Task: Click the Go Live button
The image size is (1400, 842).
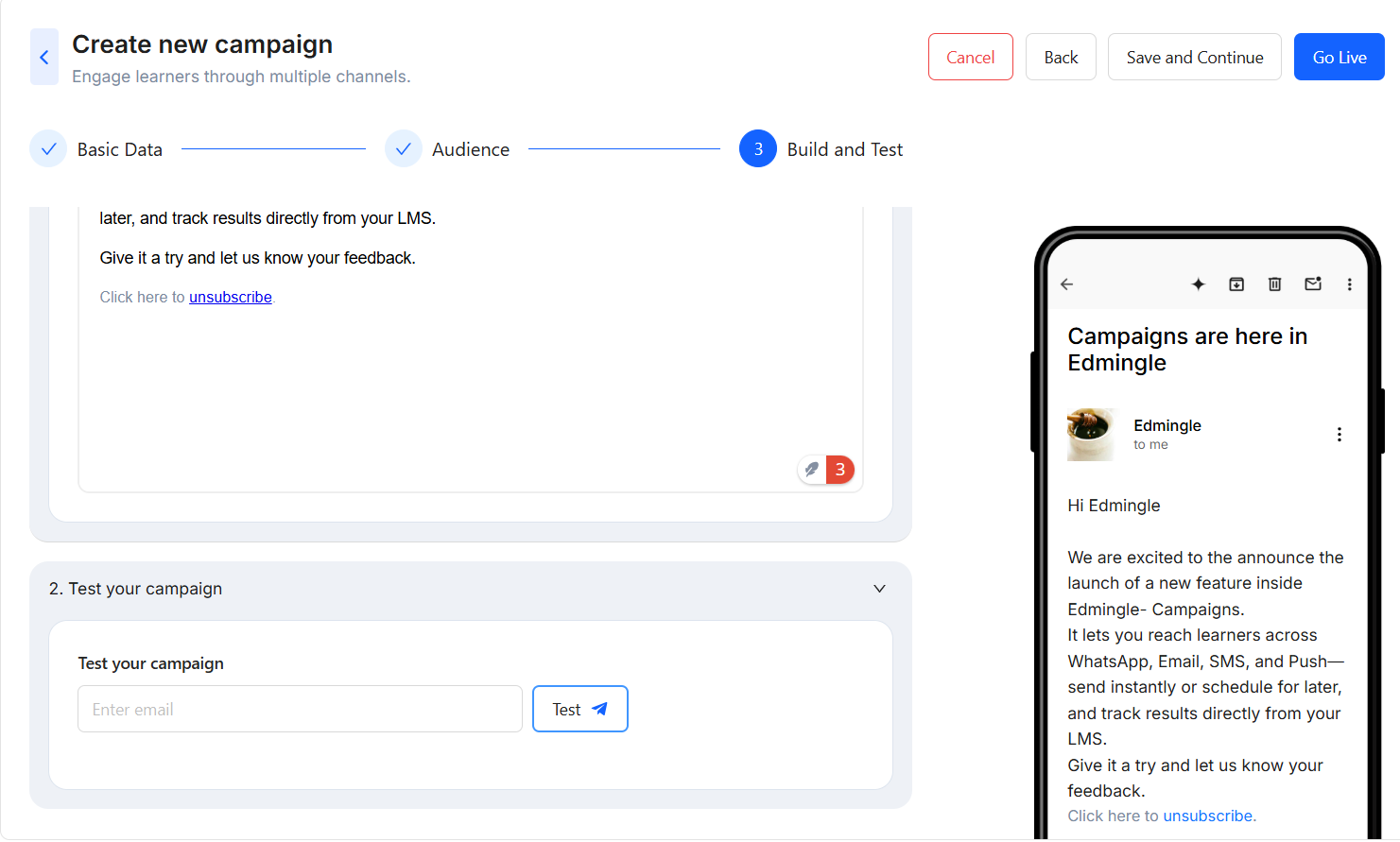Action: point(1340,57)
